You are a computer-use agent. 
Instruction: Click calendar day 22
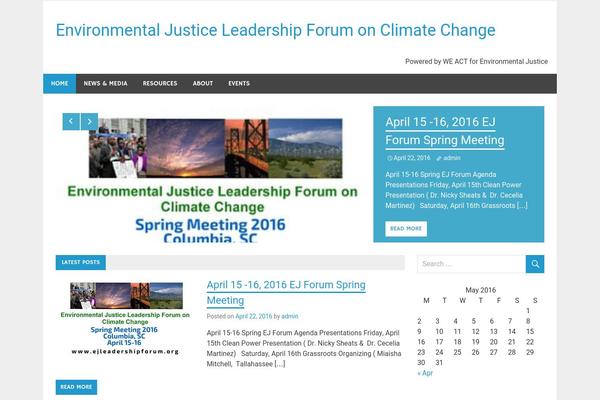coord(530,342)
